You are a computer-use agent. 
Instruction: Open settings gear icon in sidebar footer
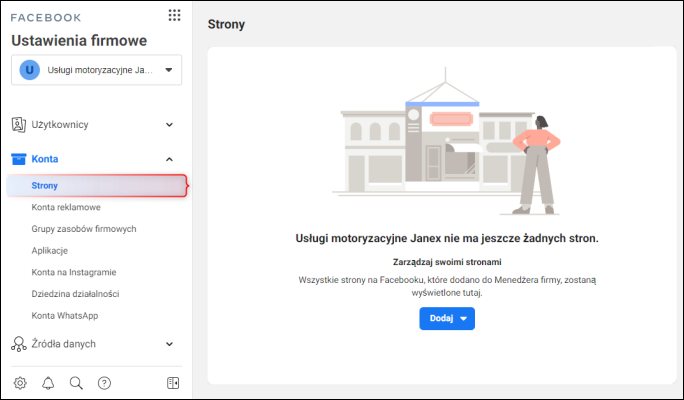pyautogui.click(x=20, y=383)
